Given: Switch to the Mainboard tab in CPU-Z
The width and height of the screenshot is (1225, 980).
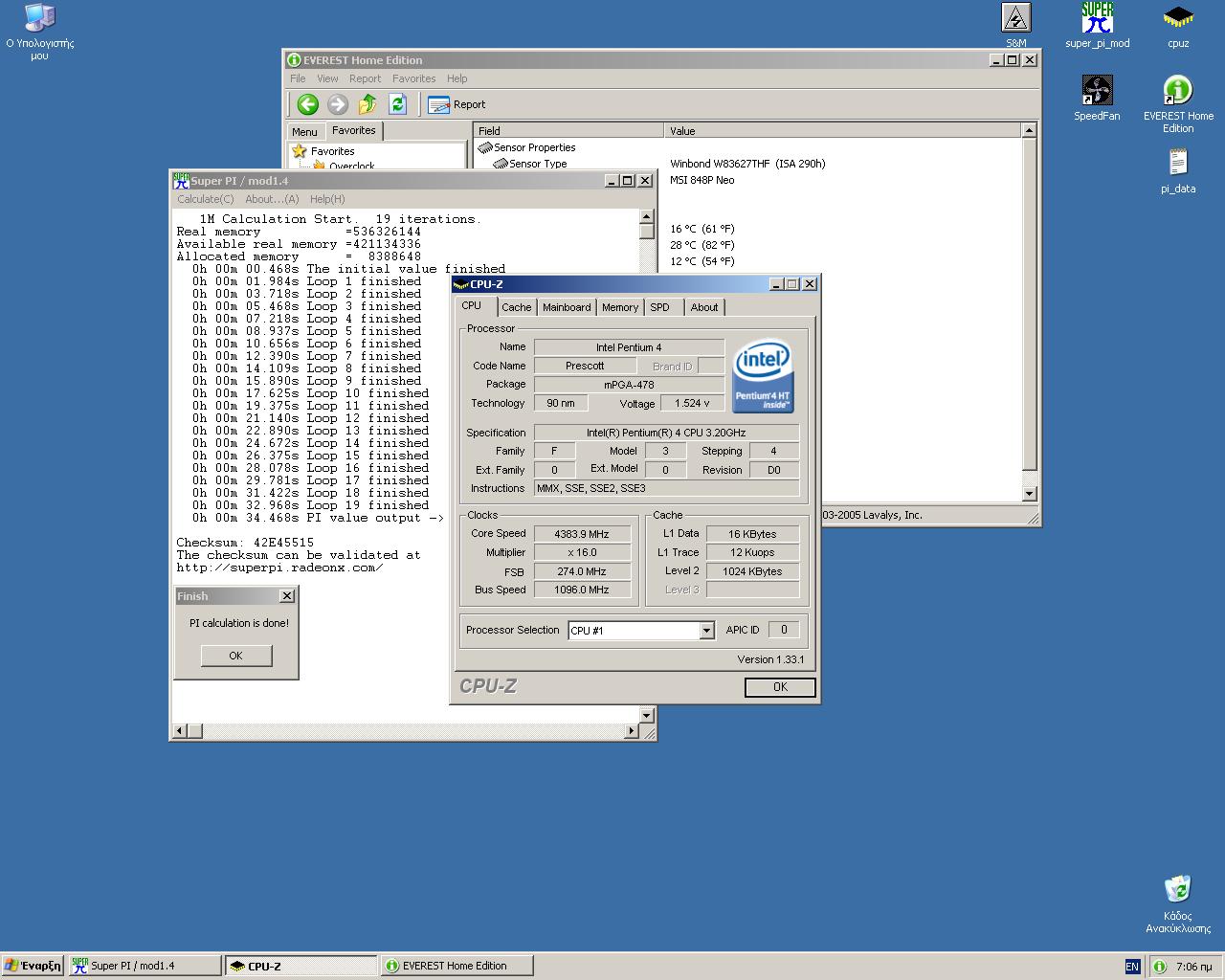Looking at the screenshot, I should pos(567,307).
